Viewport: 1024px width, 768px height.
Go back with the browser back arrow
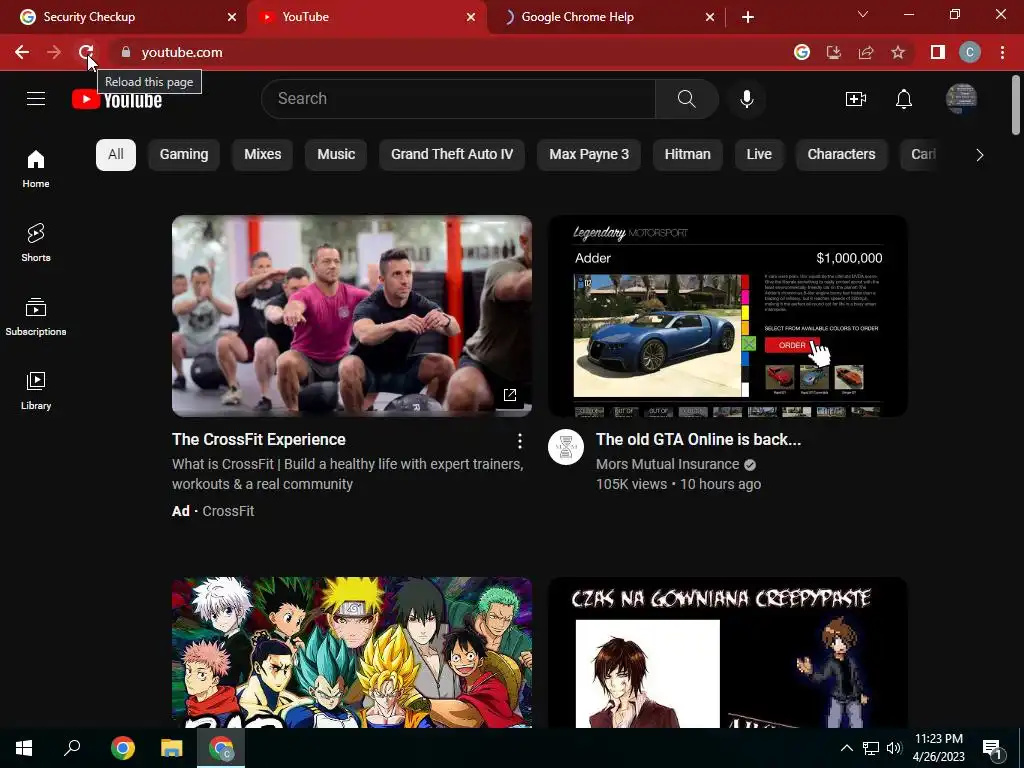coord(22,52)
